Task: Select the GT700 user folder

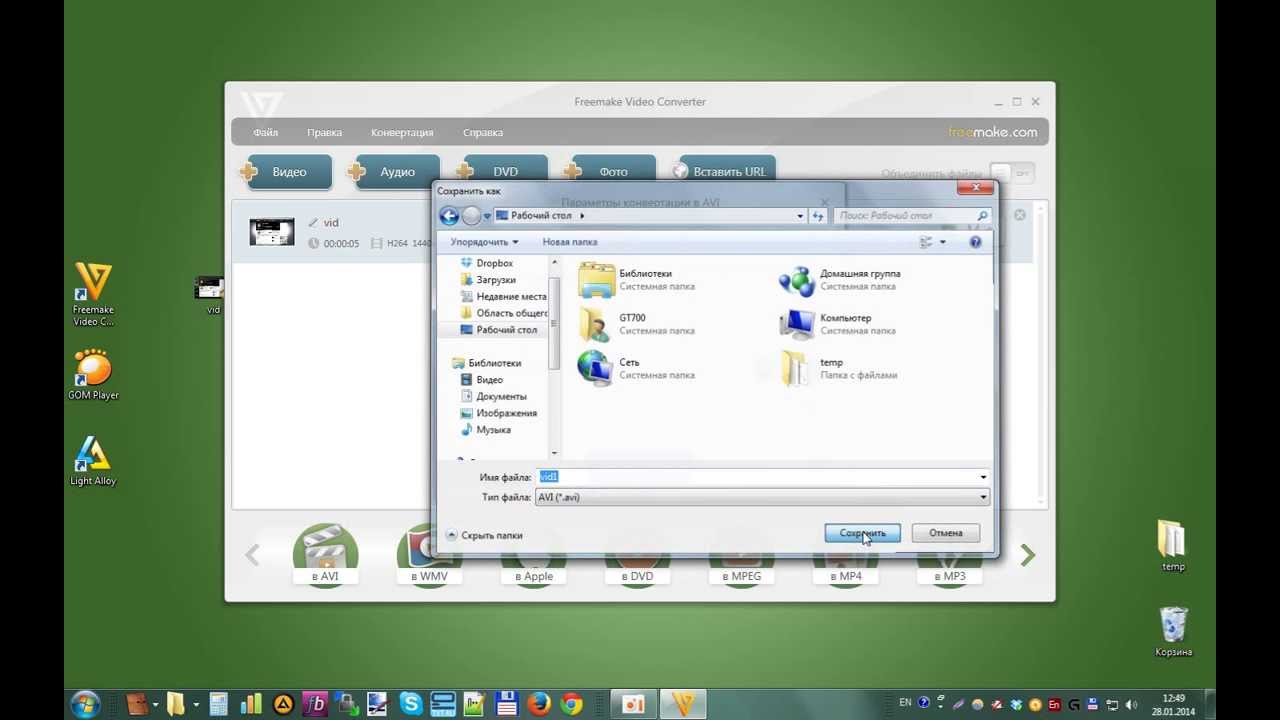Action: (636, 324)
